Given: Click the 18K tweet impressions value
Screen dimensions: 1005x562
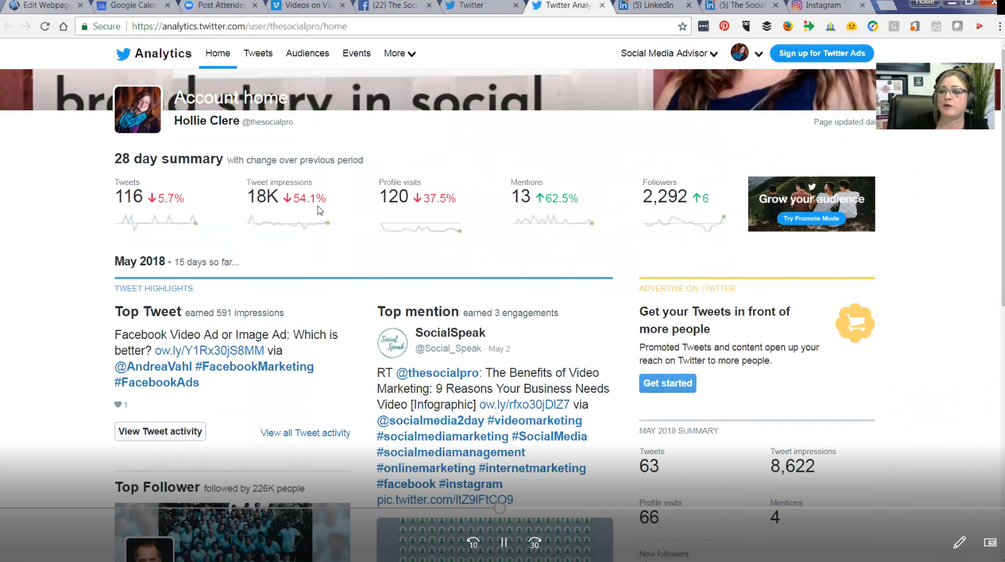Looking at the screenshot, I should point(263,197).
